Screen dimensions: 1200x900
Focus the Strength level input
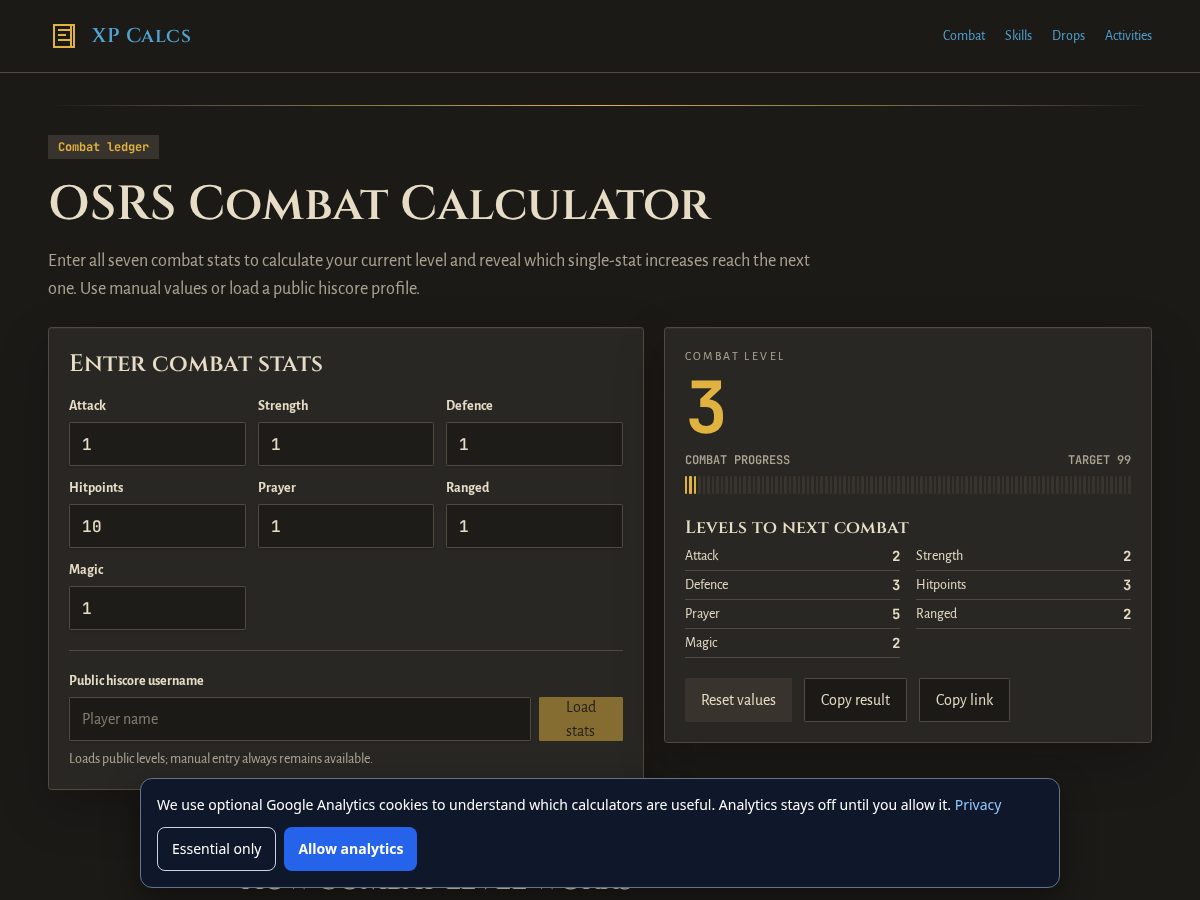tap(346, 444)
